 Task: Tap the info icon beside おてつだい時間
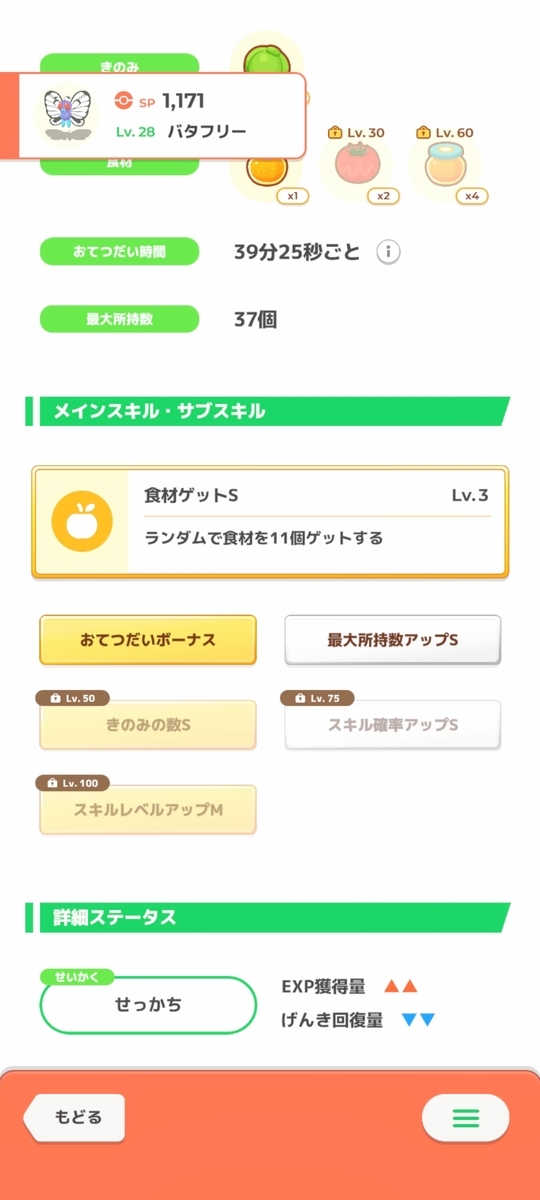tap(388, 252)
